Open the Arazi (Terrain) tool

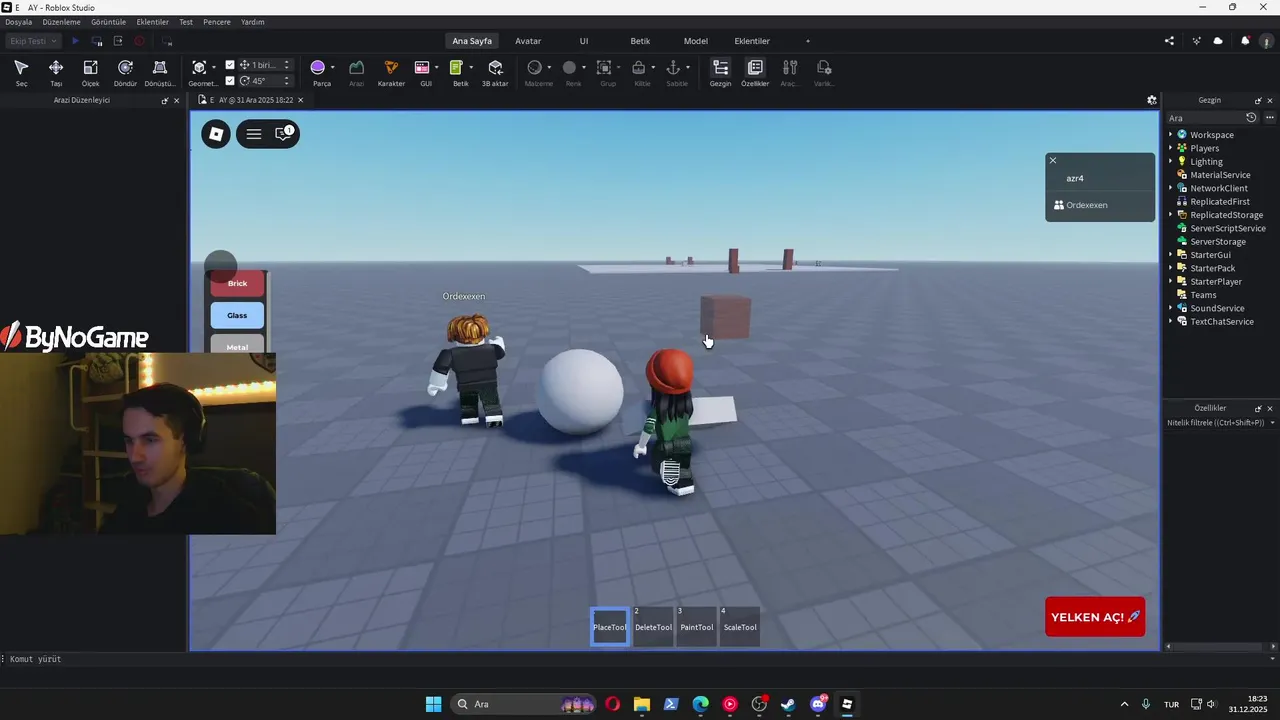click(356, 72)
